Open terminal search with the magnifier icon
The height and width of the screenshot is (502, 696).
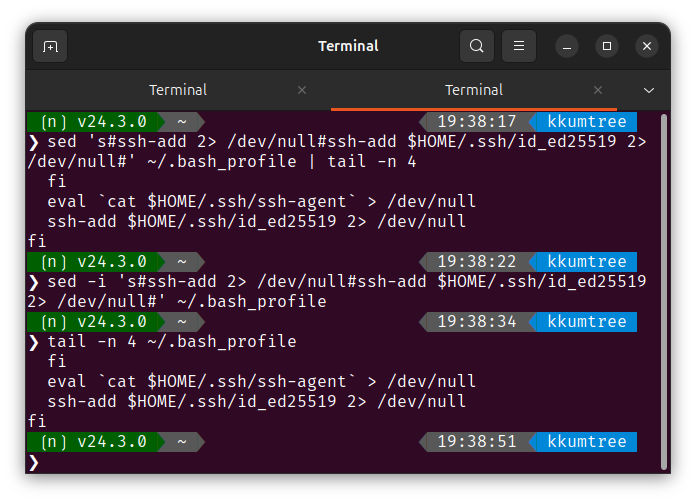[x=477, y=46]
